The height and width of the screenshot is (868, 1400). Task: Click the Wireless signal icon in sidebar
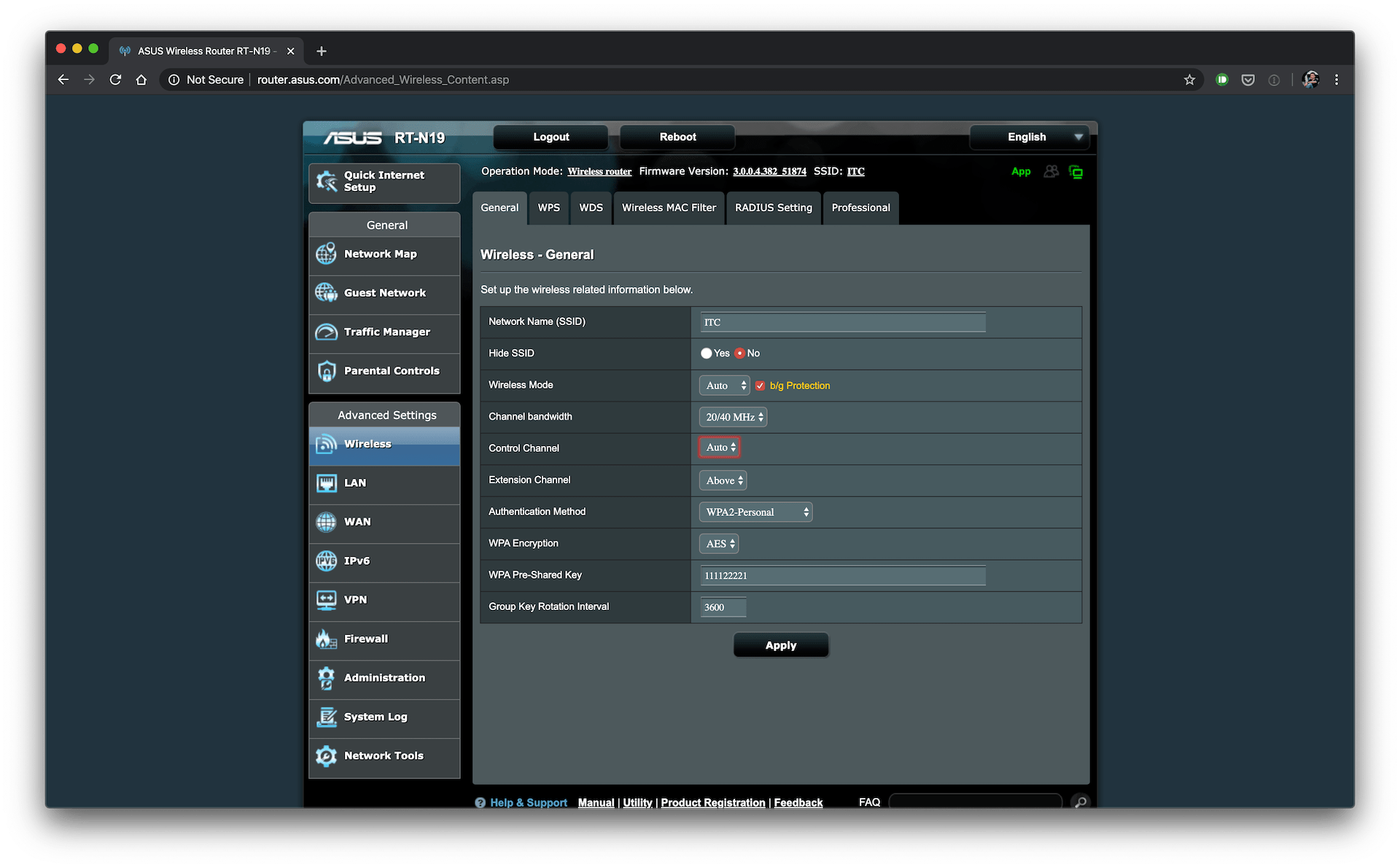pyautogui.click(x=326, y=444)
